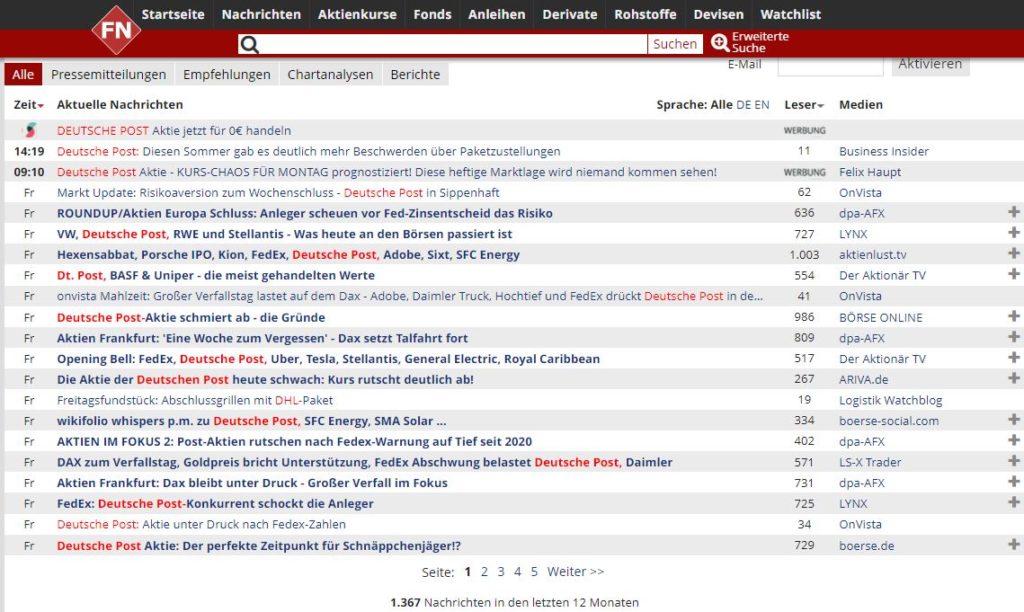
Task: Expand the plus icon on the Kurs rutscht deutlich ab row
Action: coord(1014,378)
